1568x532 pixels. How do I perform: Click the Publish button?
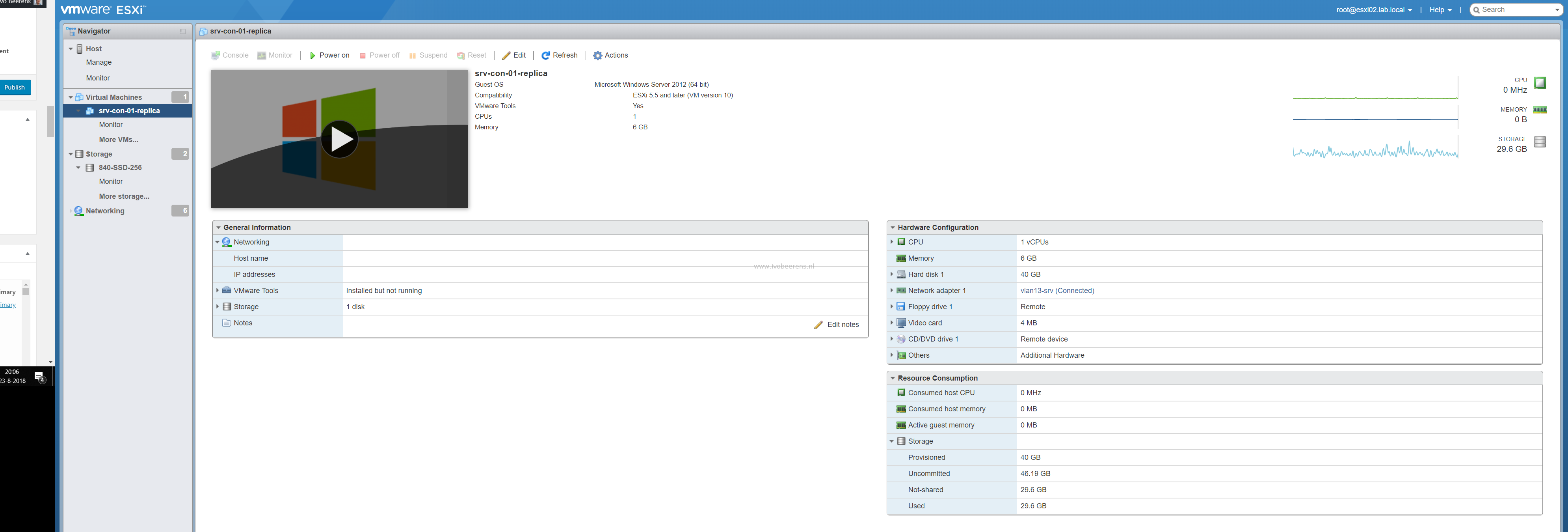pyautogui.click(x=15, y=87)
